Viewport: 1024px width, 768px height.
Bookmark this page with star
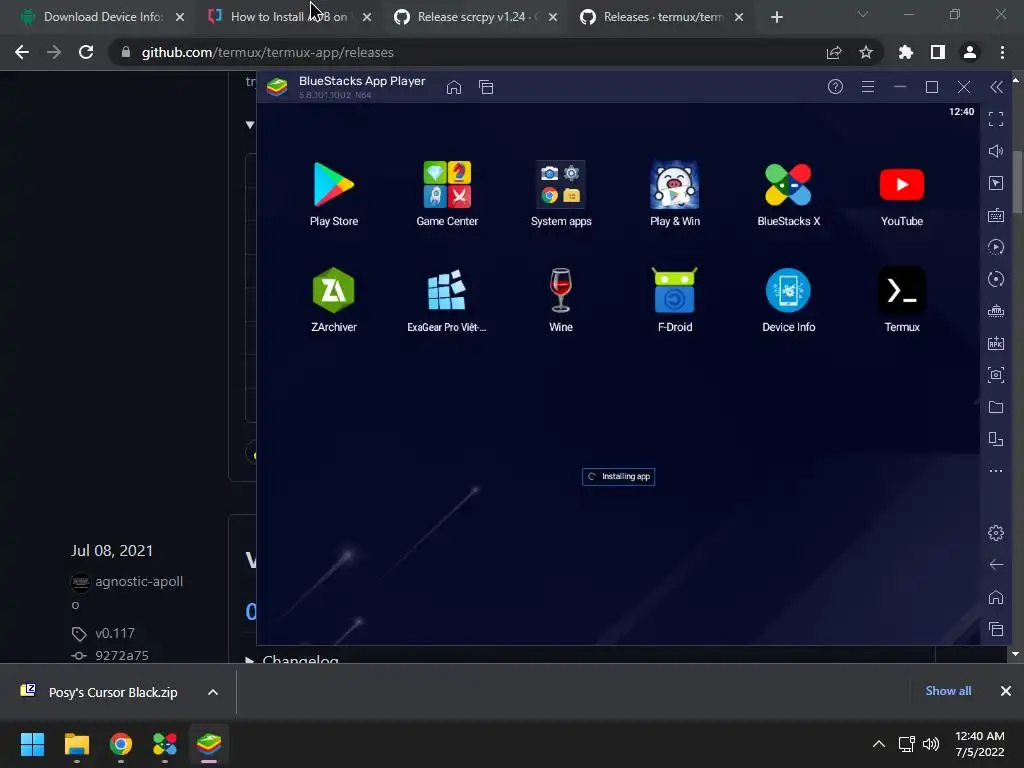[x=866, y=52]
